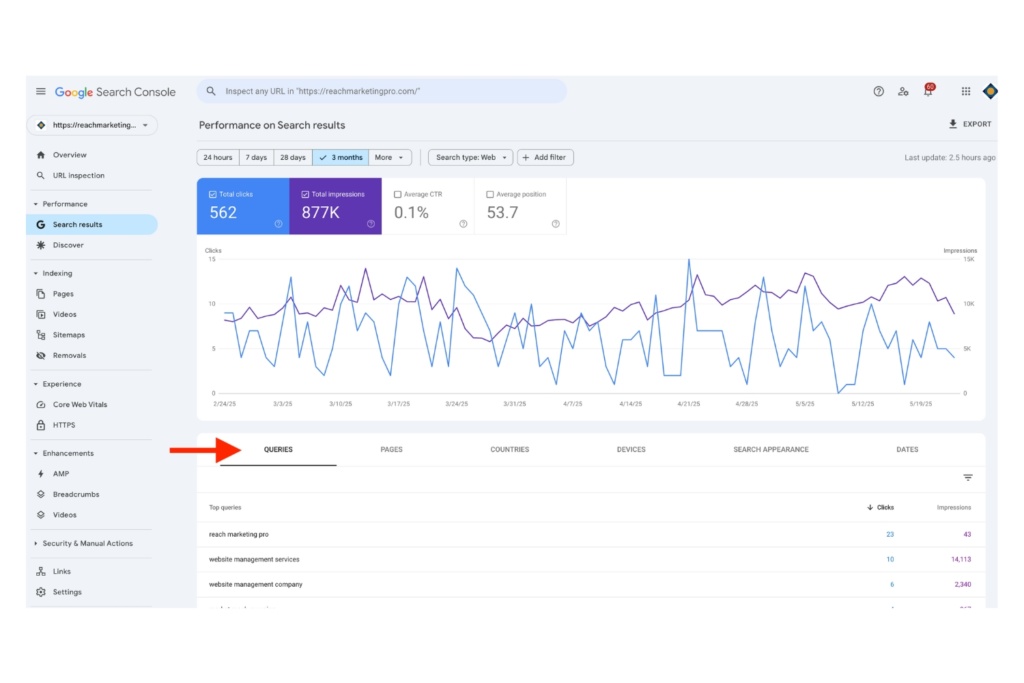Open Search results in sidebar
The width and height of the screenshot is (1024, 683).
click(91, 225)
